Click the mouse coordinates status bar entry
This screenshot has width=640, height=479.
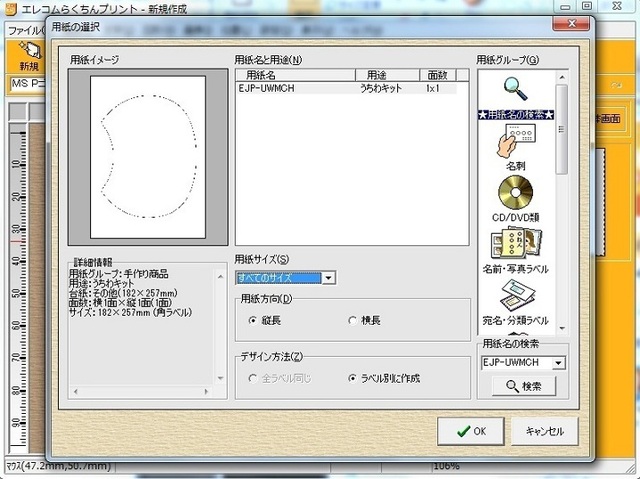(x=59, y=466)
